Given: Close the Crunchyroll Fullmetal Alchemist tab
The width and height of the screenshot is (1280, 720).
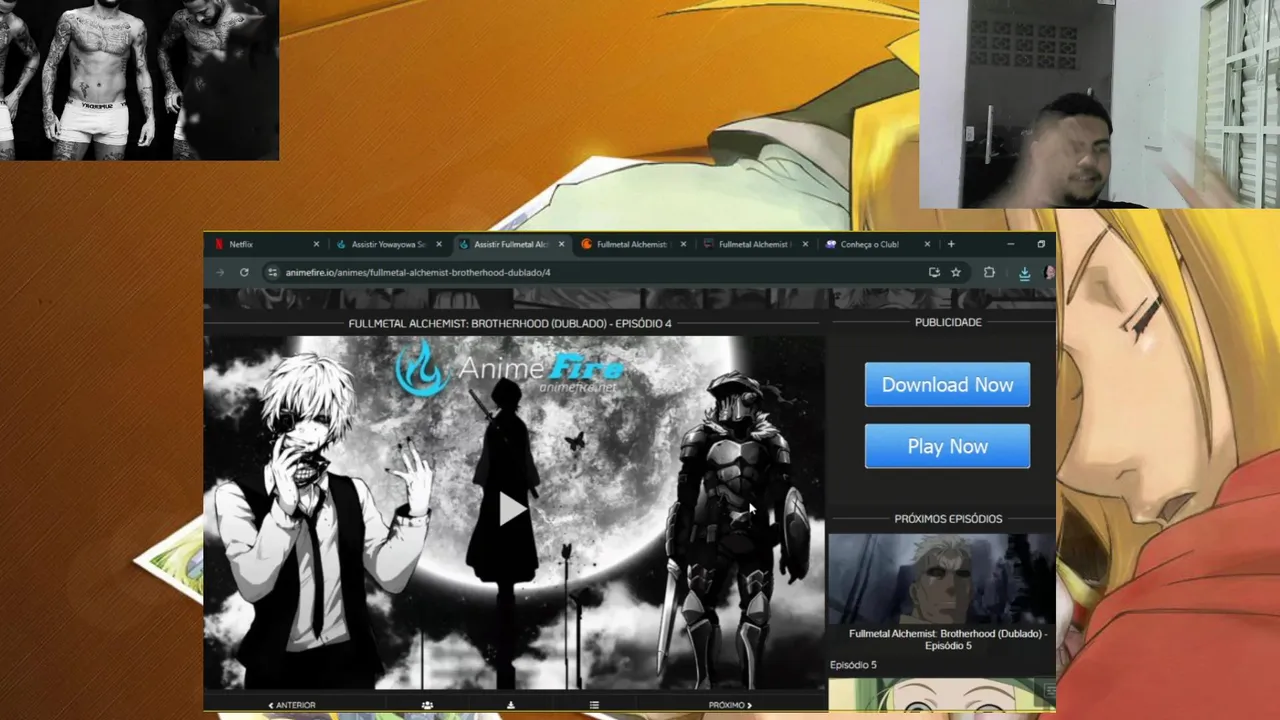Looking at the screenshot, I should click(x=683, y=244).
